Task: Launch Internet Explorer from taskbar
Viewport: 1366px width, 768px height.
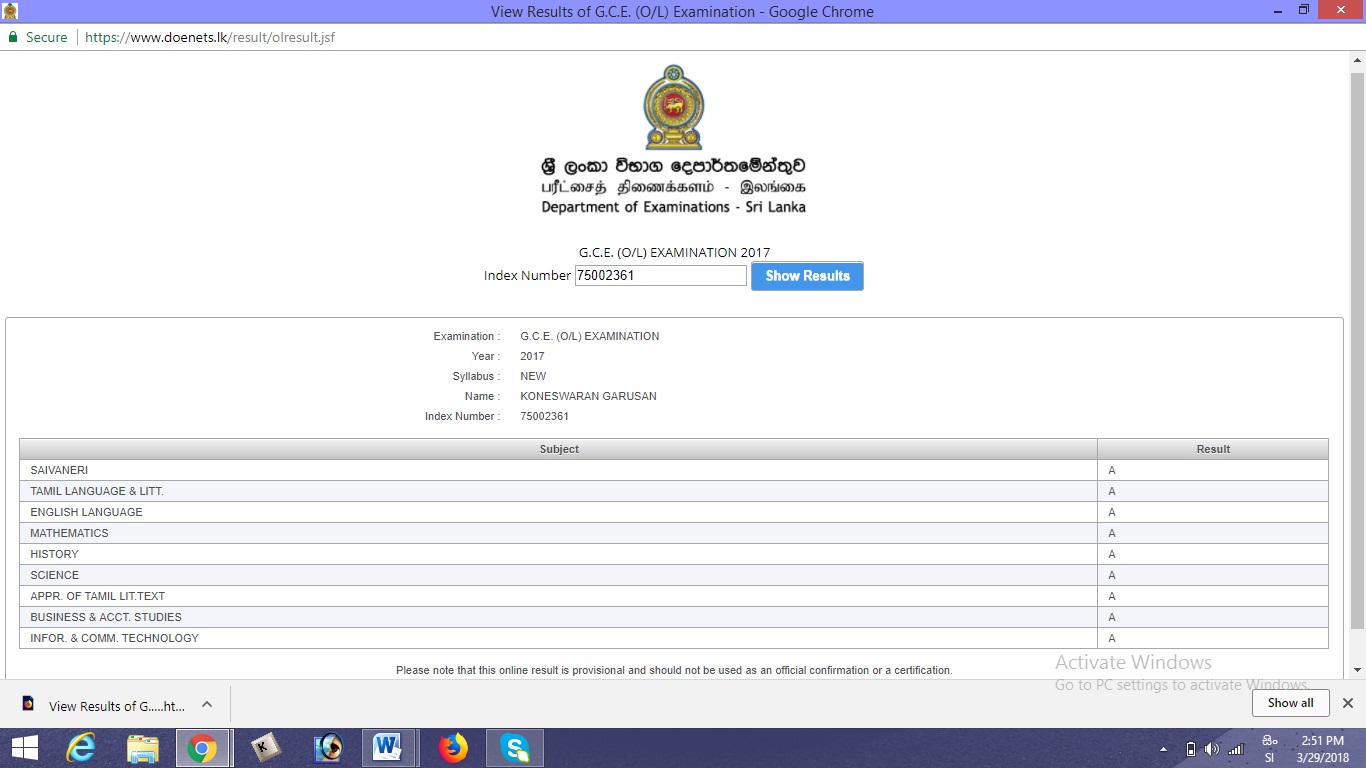Action: coord(83,748)
